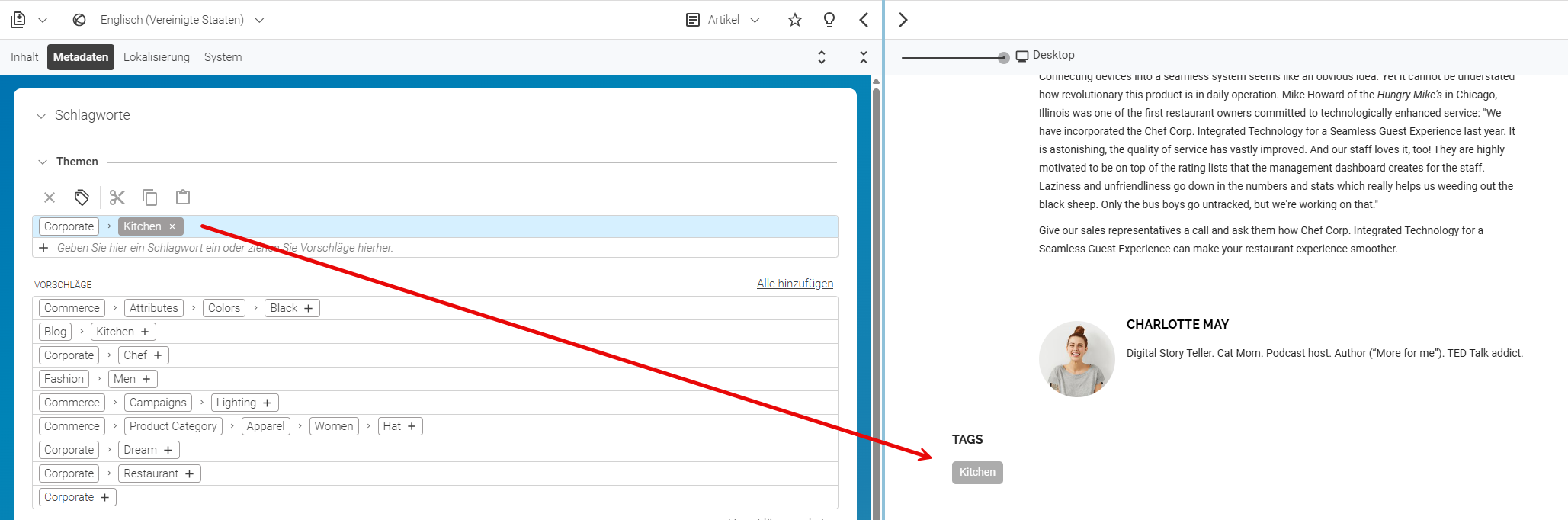Click the Women chip
The image size is (1568, 520).
334,426
